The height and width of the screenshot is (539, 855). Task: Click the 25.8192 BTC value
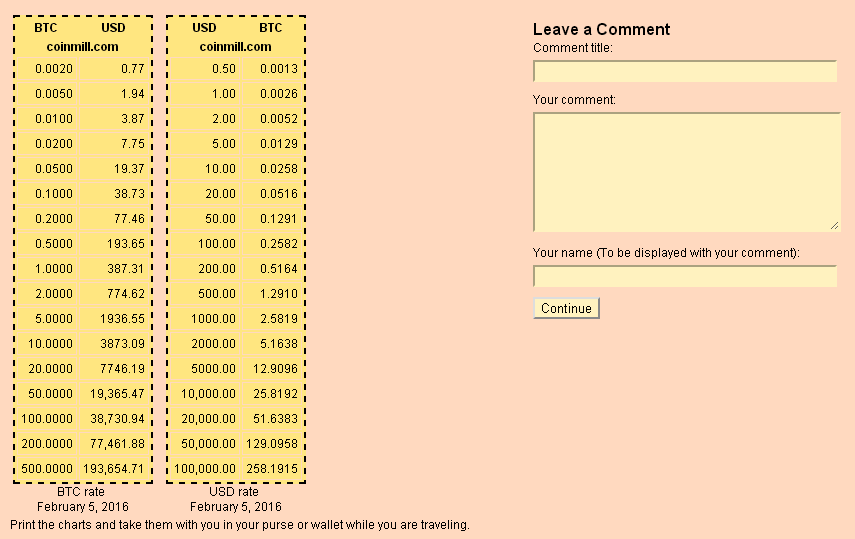point(275,394)
